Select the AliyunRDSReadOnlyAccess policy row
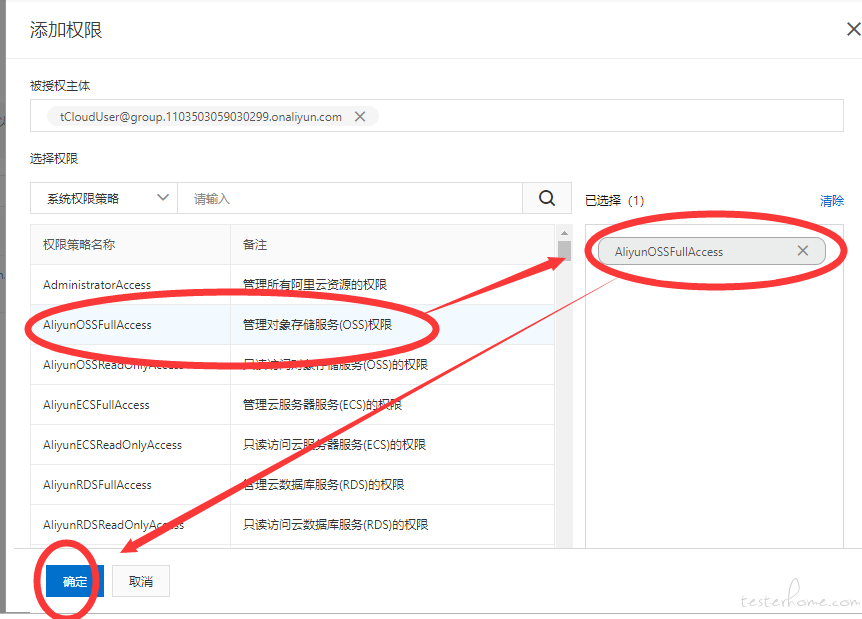862x619 pixels. point(292,525)
